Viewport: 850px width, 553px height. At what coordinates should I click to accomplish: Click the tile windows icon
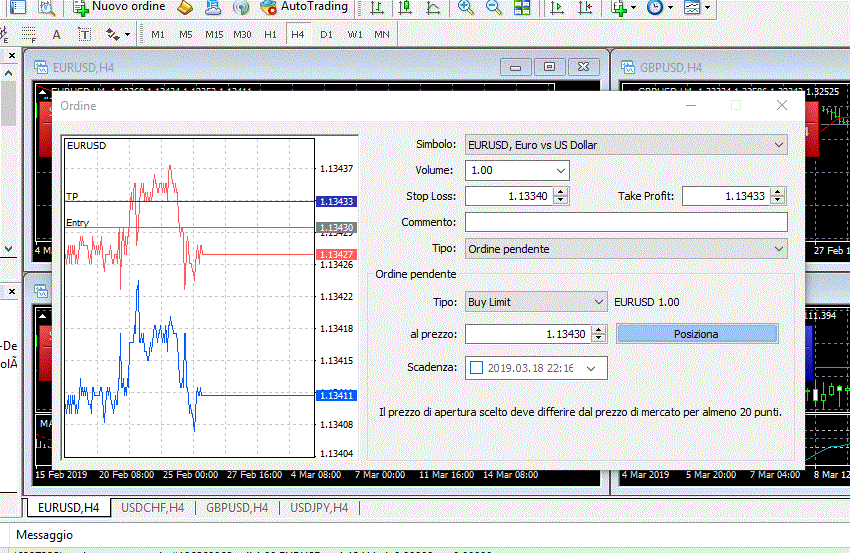point(522,8)
